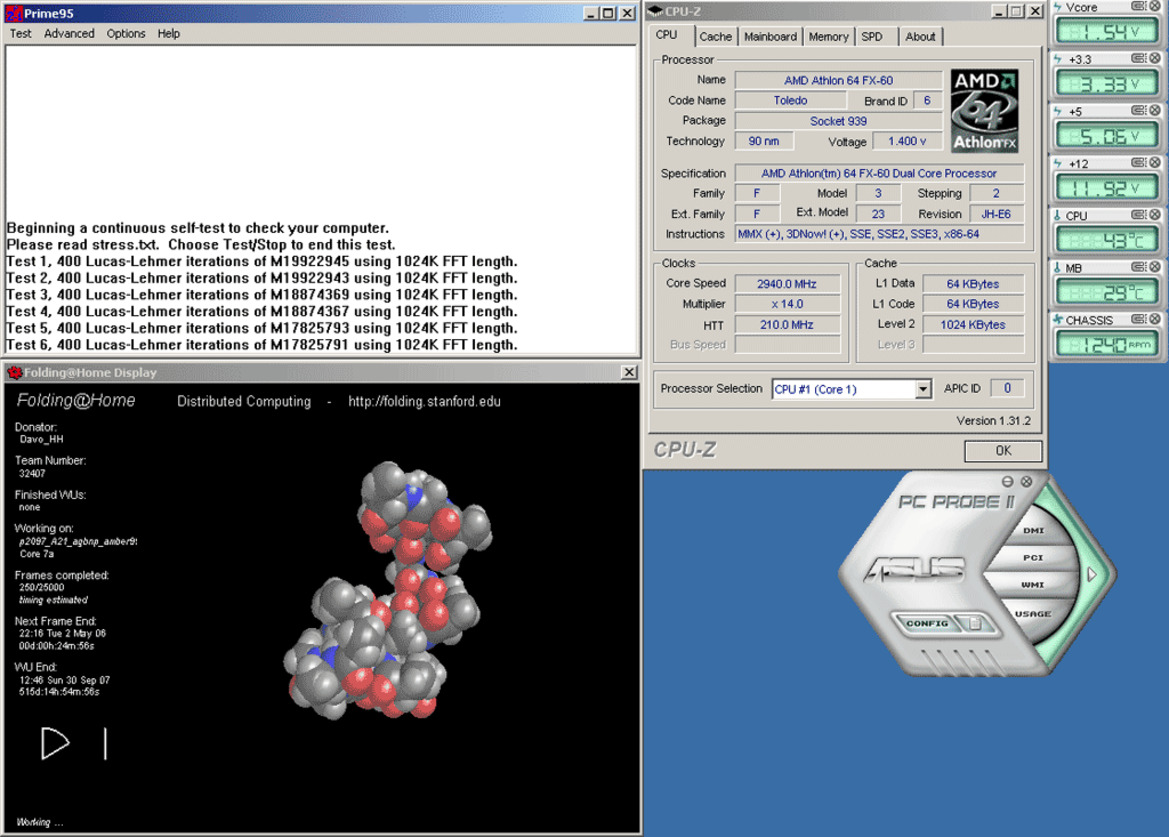Open the Advanced menu in Prime95
This screenshot has width=1169, height=837.
point(69,34)
